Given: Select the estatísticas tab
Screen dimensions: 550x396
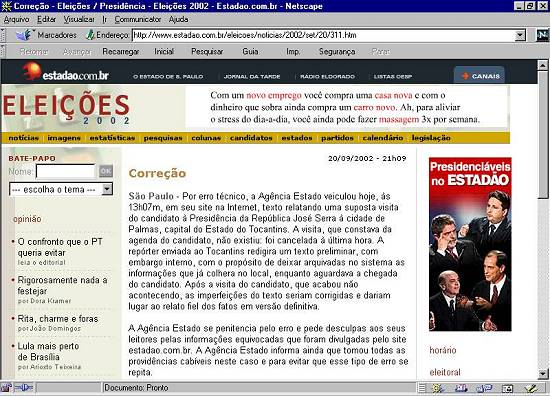Looking at the screenshot, I should [x=112, y=138].
